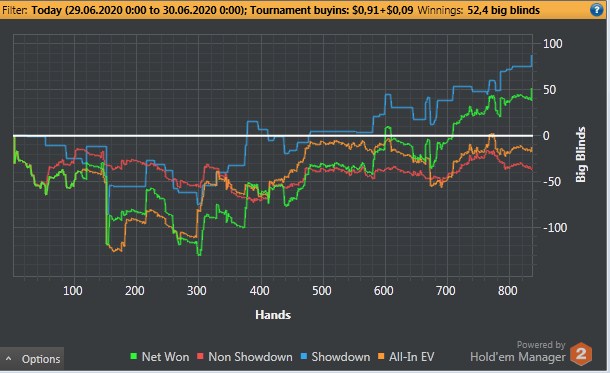610x373 pixels.
Task: Select the green Net Won legend swatch
Action: tap(133, 356)
